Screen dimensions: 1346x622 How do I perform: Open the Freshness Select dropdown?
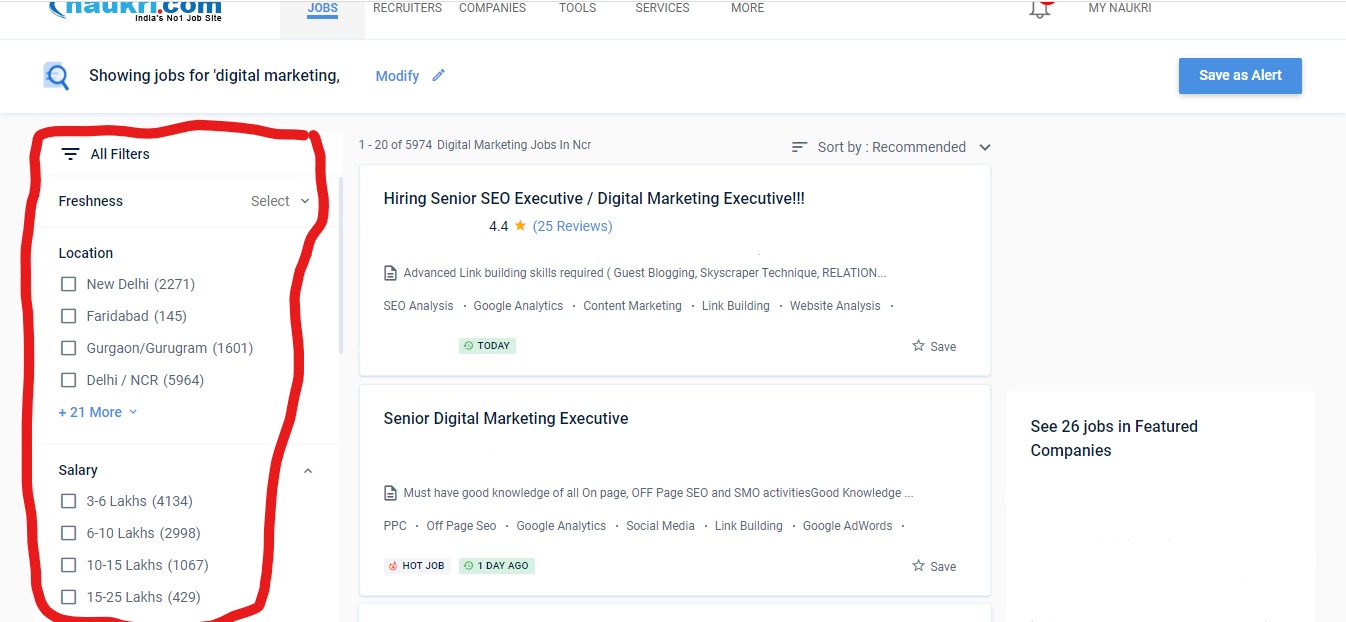pyautogui.click(x=280, y=201)
